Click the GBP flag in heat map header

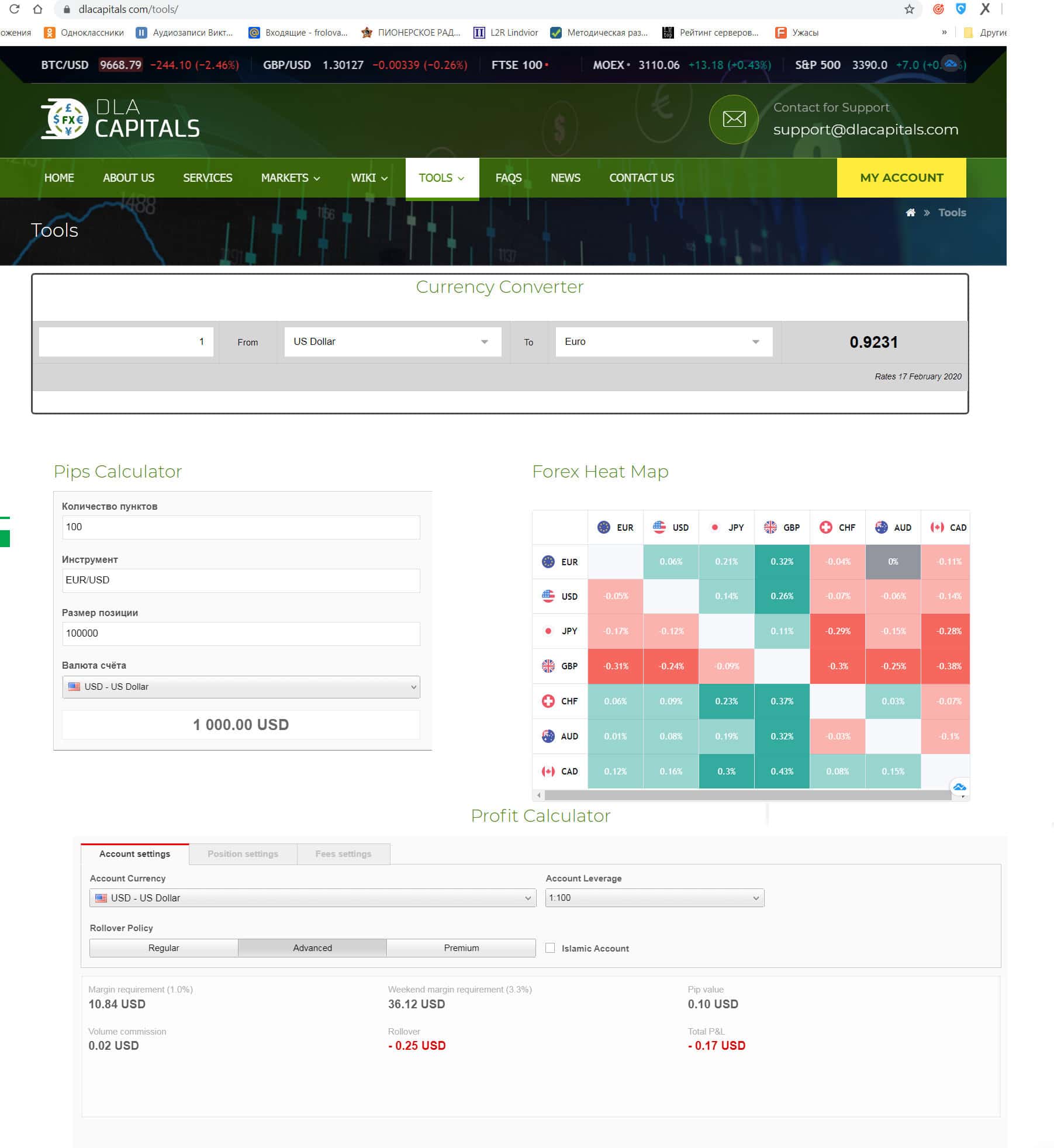click(x=770, y=527)
